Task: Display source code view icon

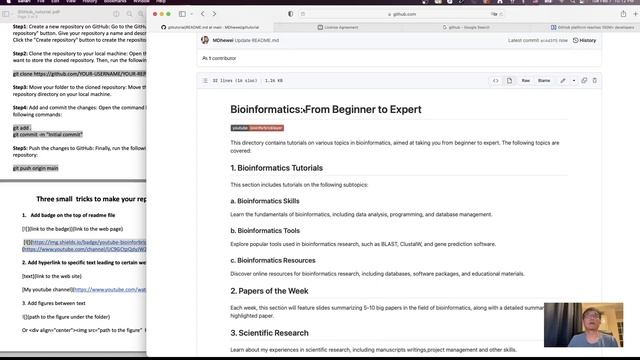Action: coord(496,81)
